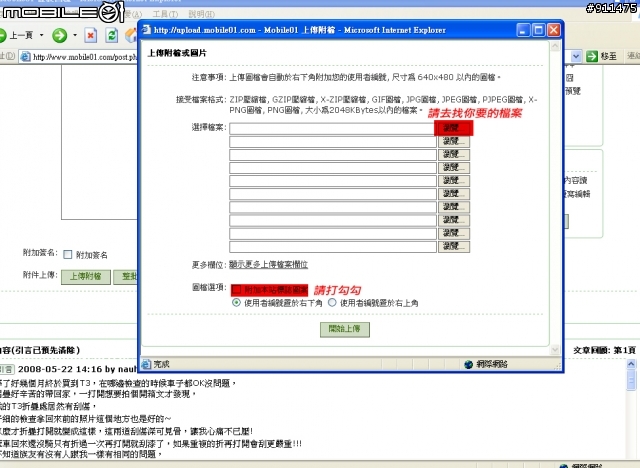Open the address bar history dropdown
Image resolution: width=640 pixels, height=468 pixels.
576,56
